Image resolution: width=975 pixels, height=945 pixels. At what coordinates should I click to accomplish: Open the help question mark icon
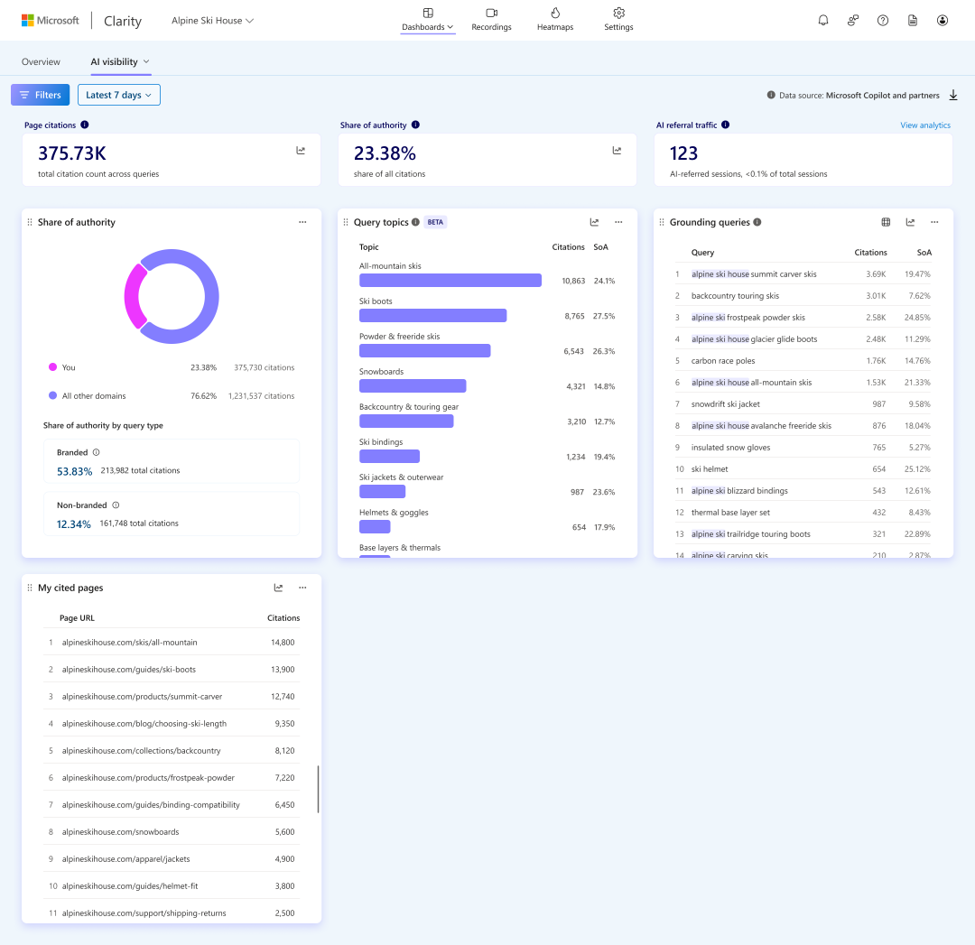point(882,21)
